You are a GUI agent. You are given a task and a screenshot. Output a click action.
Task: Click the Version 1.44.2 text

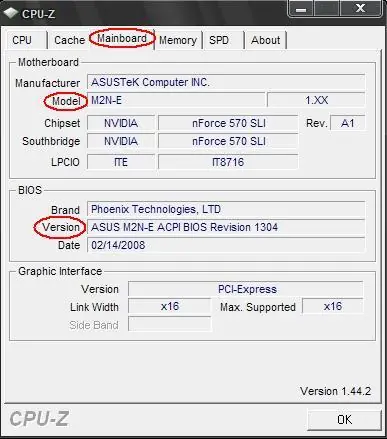point(336,391)
